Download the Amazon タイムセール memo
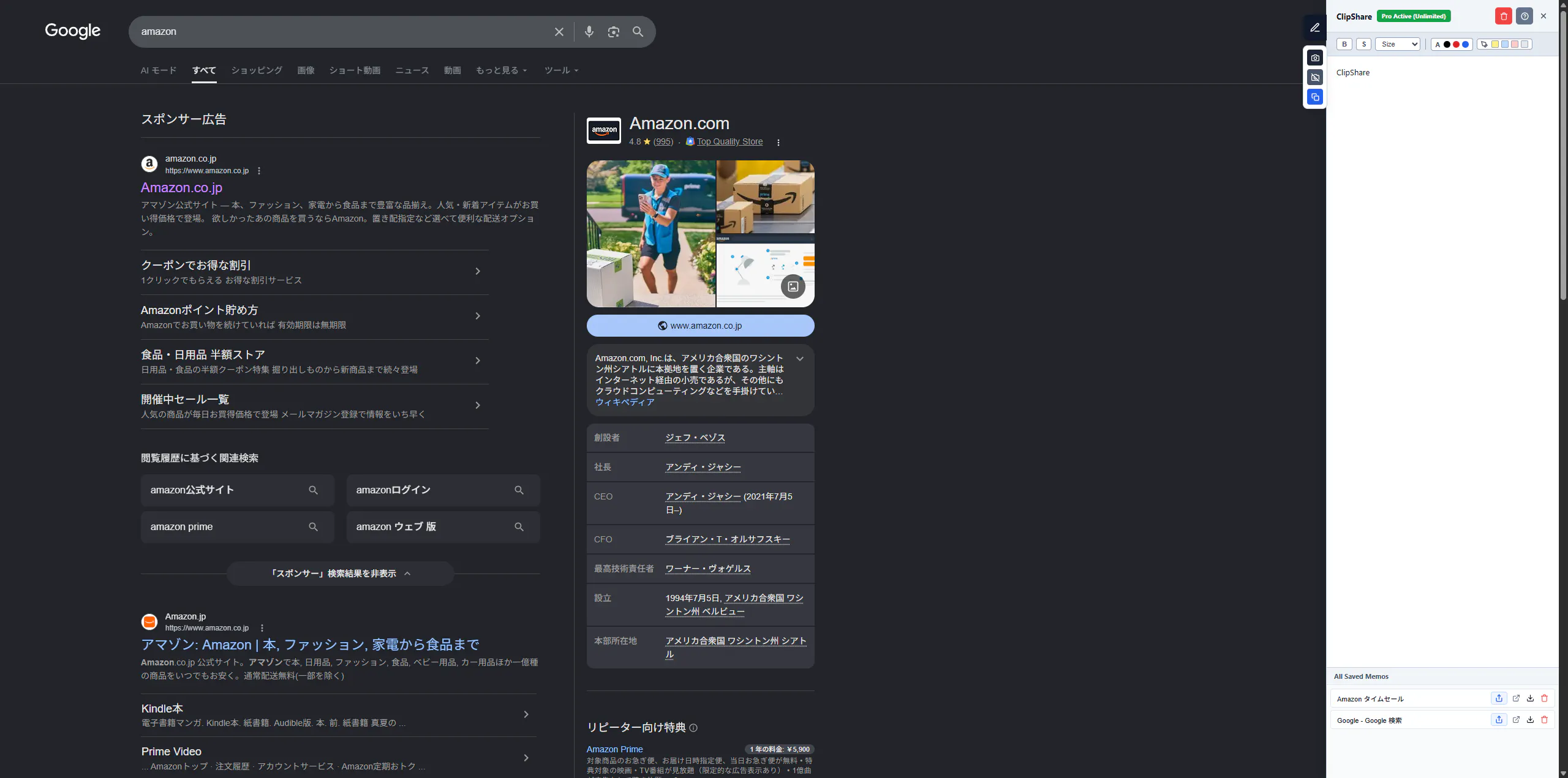1568x778 pixels. point(1530,698)
